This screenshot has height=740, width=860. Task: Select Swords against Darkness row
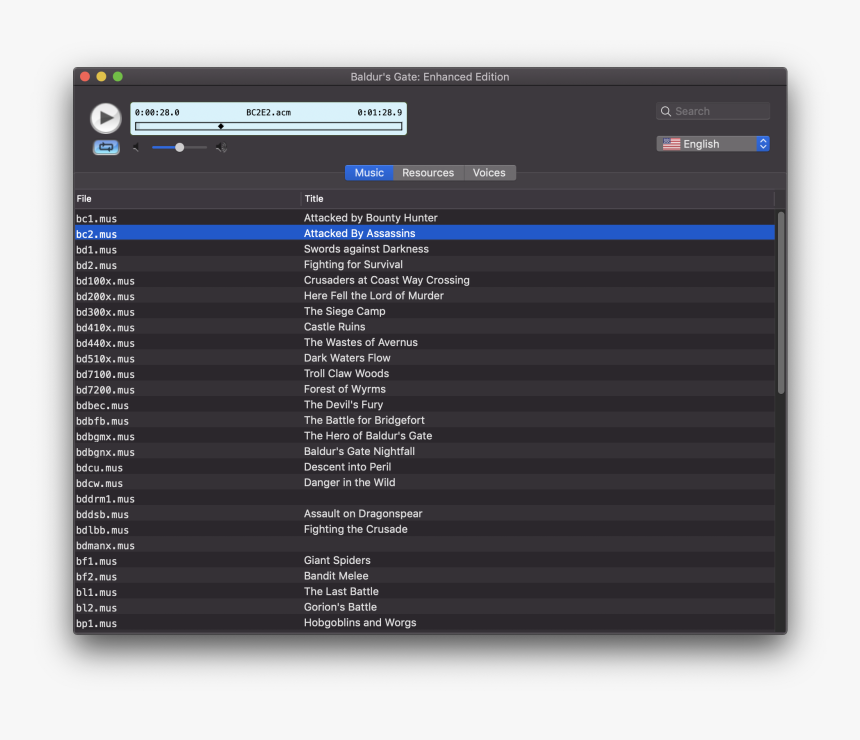coord(425,249)
